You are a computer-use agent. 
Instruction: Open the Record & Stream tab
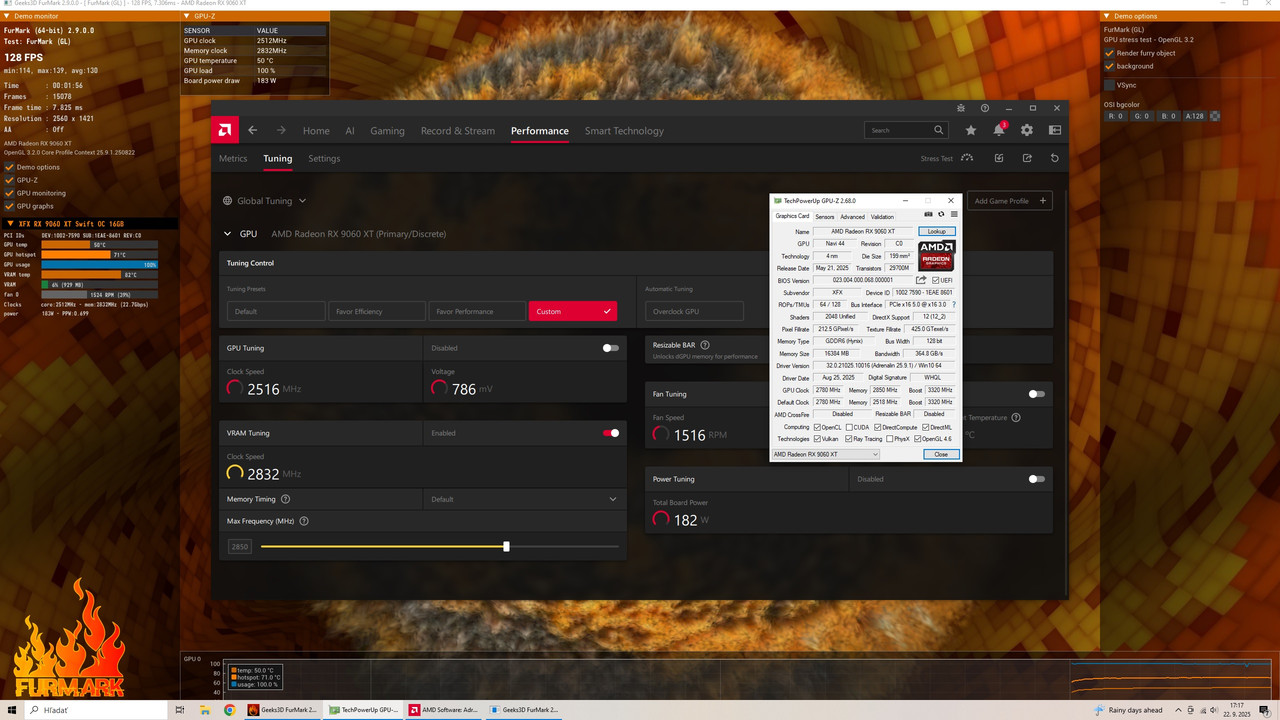(x=458, y=131)
